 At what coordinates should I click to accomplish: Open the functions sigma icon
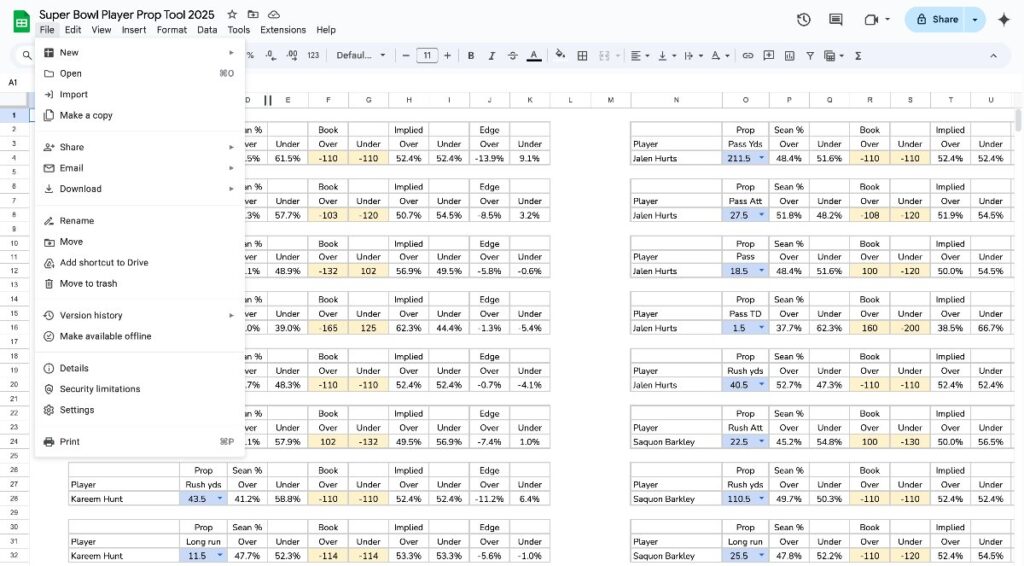tap(858, 55)
